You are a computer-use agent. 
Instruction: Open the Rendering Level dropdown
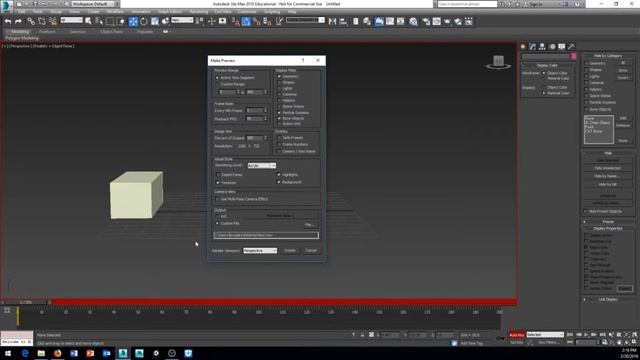click(x=262, y=166)
